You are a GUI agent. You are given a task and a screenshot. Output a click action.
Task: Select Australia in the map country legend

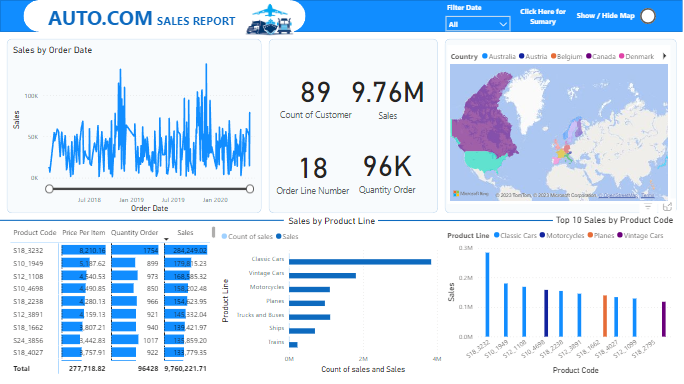[499, 56]
